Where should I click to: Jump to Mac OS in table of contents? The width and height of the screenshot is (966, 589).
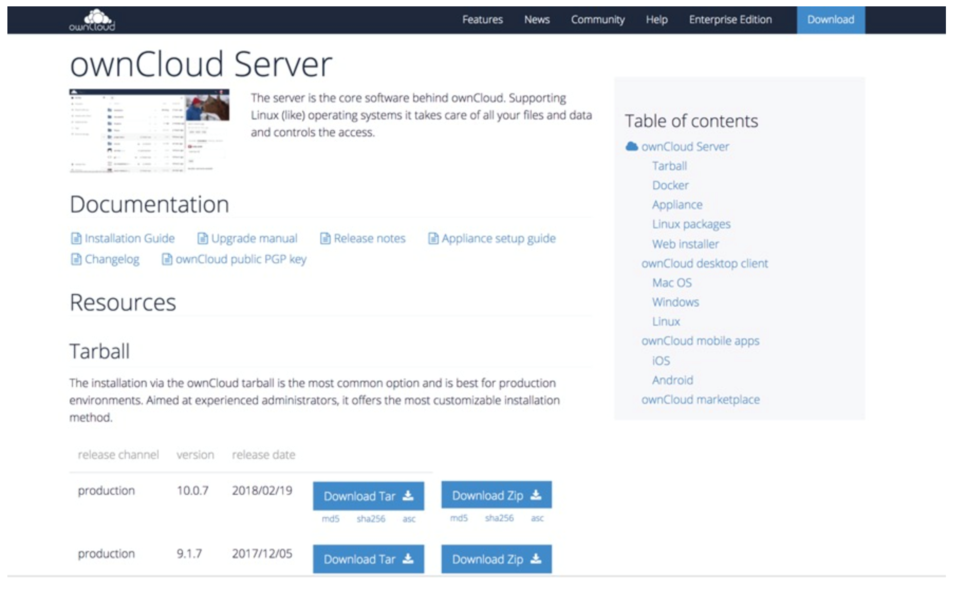point(672,283)
